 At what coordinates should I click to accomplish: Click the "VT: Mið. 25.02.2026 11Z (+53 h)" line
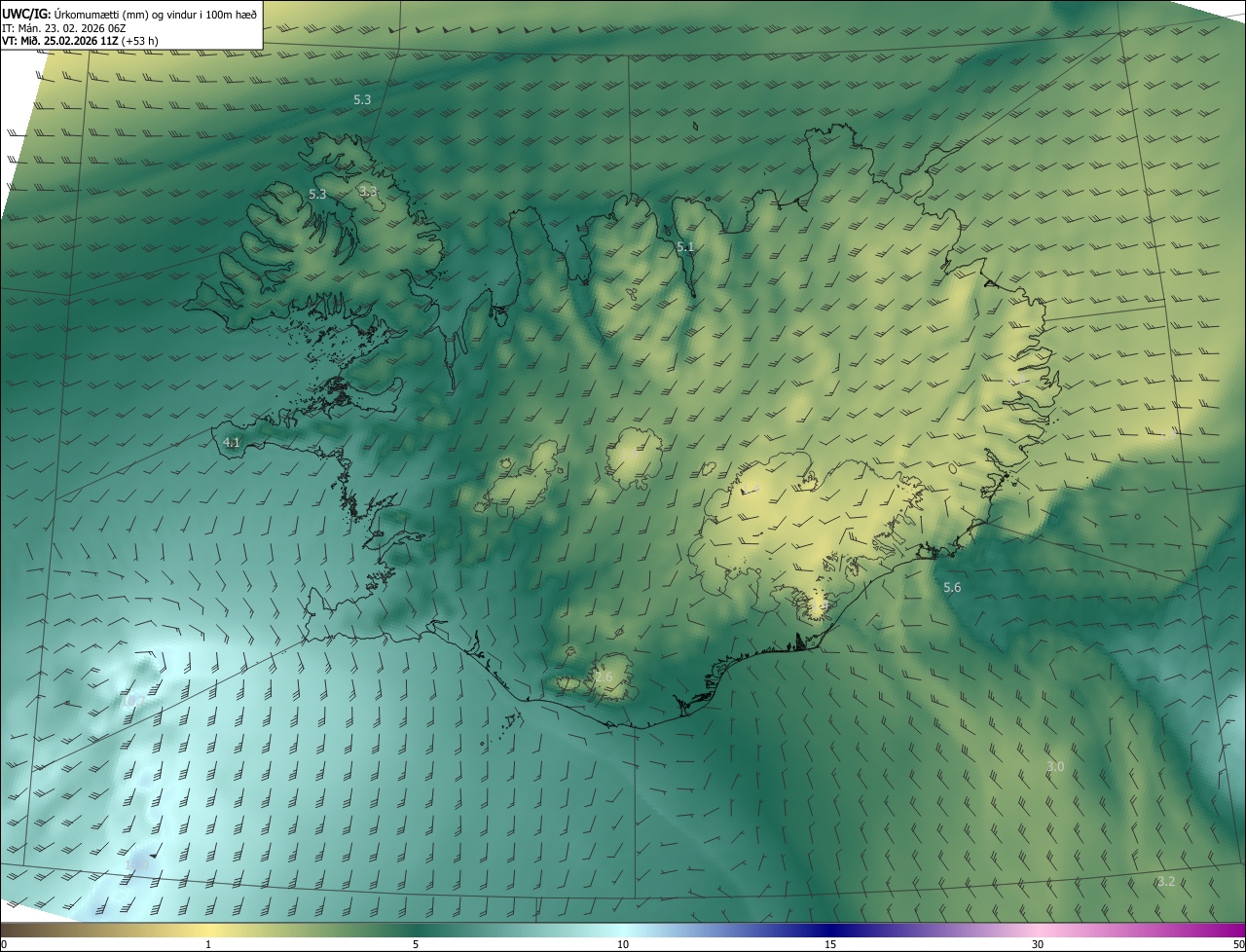[x=82, y=42]
